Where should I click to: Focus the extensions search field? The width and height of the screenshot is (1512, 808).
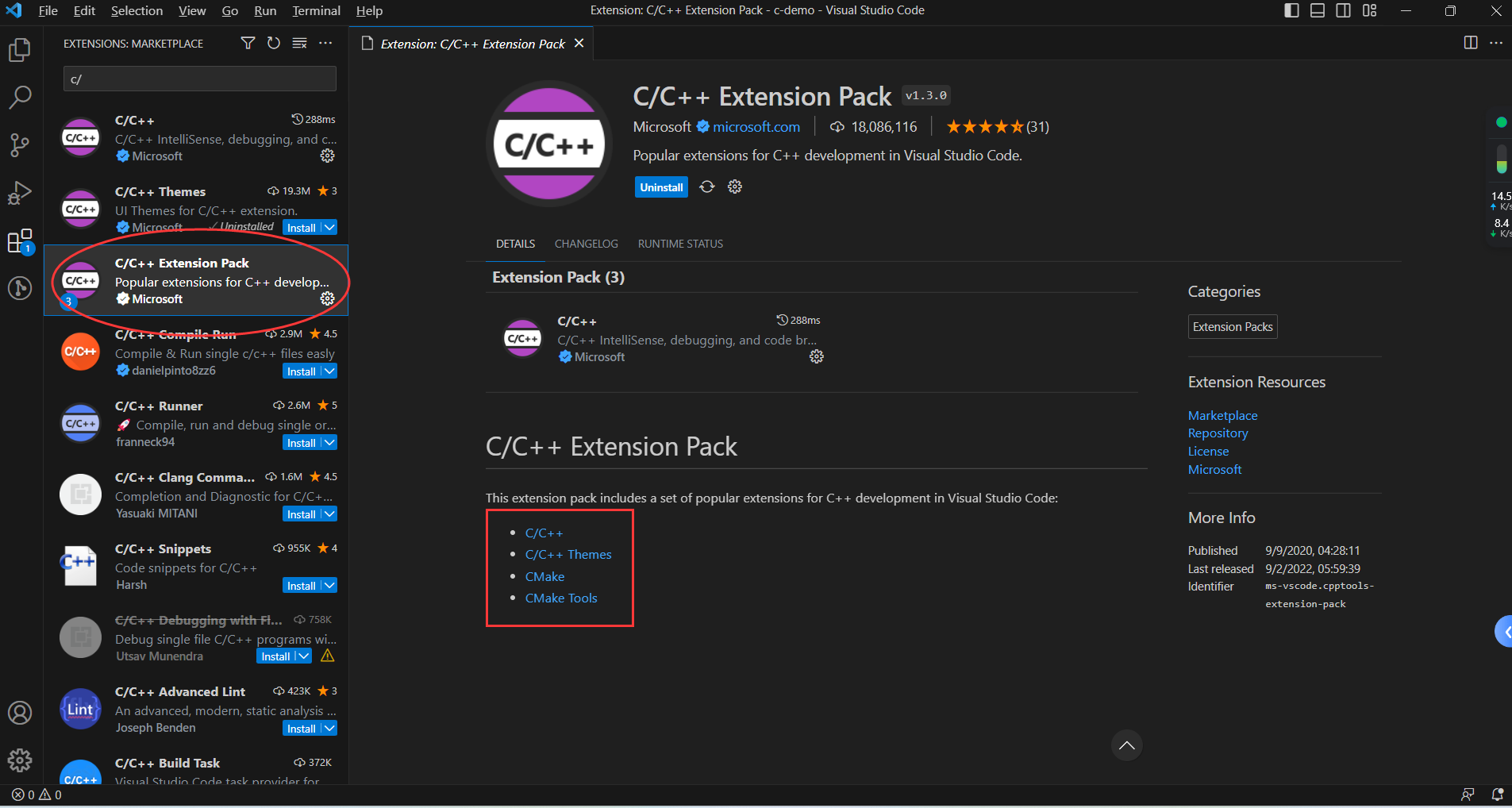(200, 79)
